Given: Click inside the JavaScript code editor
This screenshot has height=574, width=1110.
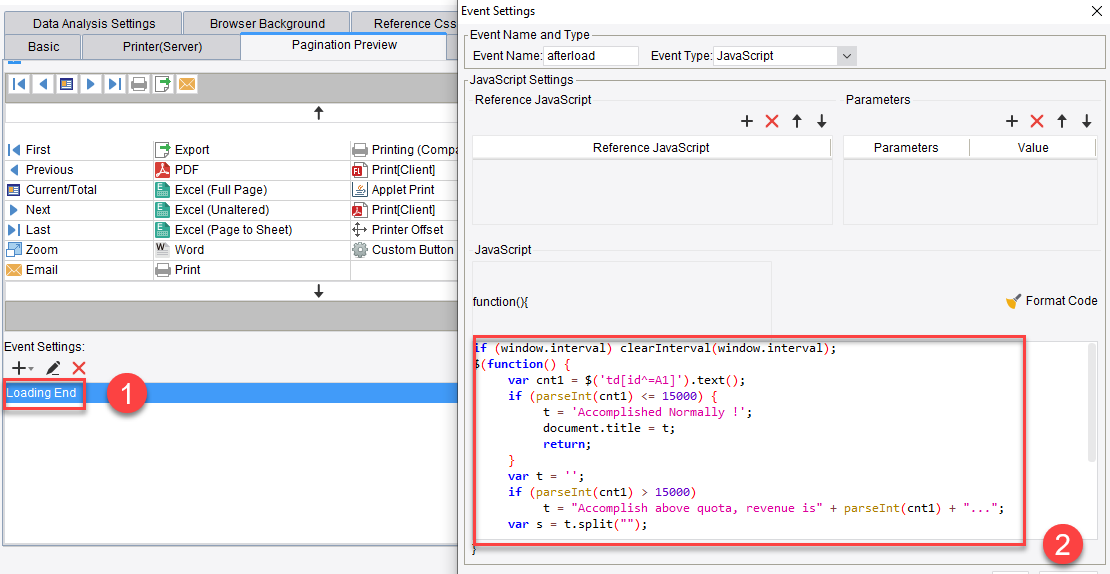Looking at the screenshot, I should coord(779,442).
